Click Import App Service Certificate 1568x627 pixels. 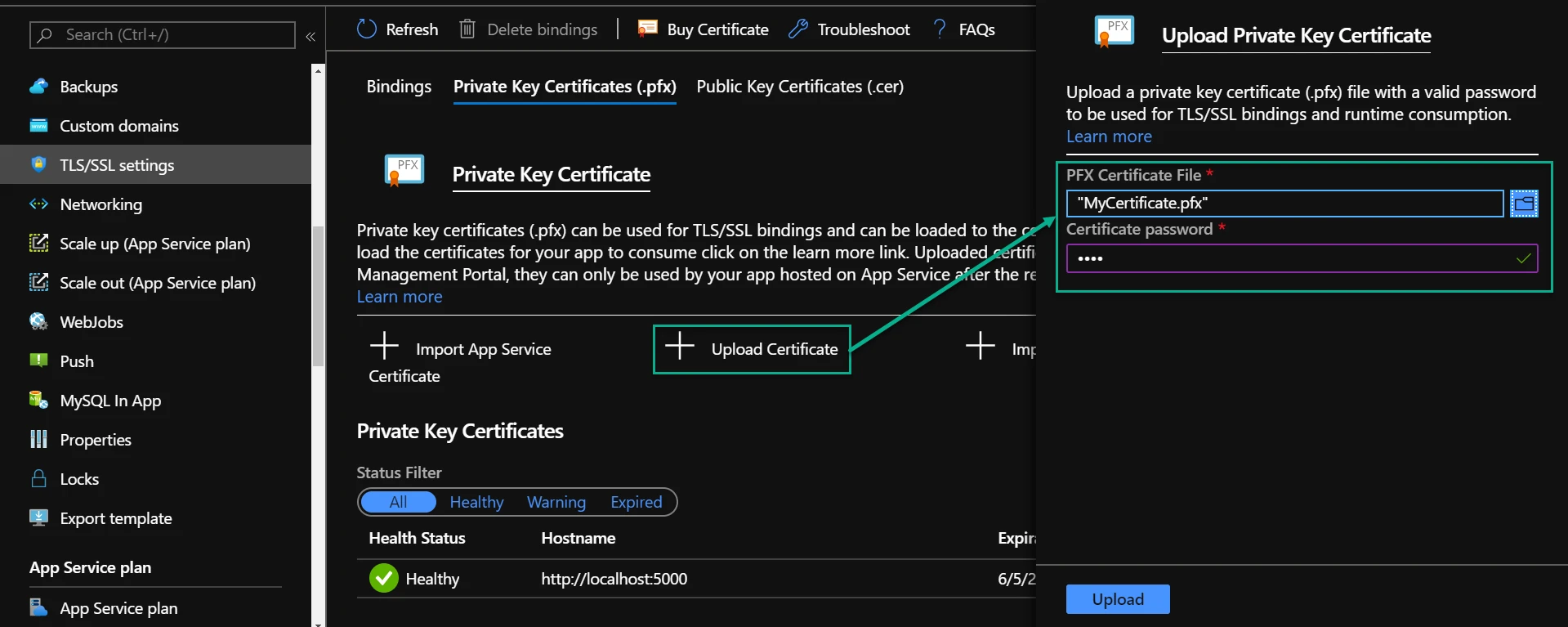click(461, 361)
